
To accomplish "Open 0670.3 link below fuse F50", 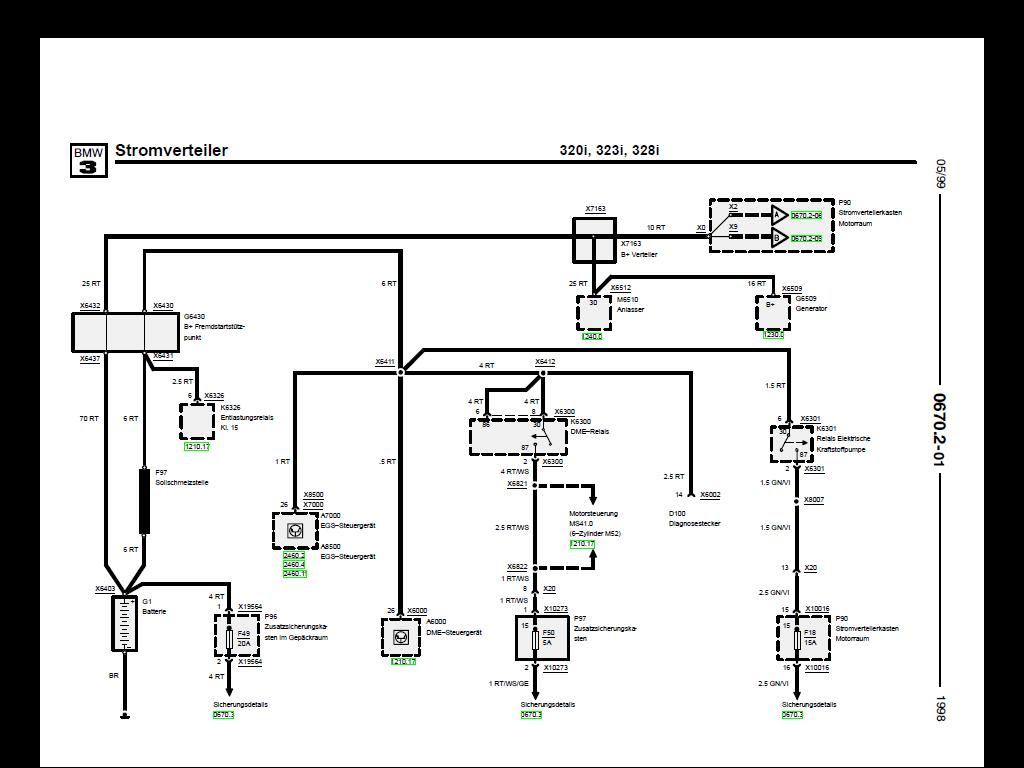I will coord(531,715).
